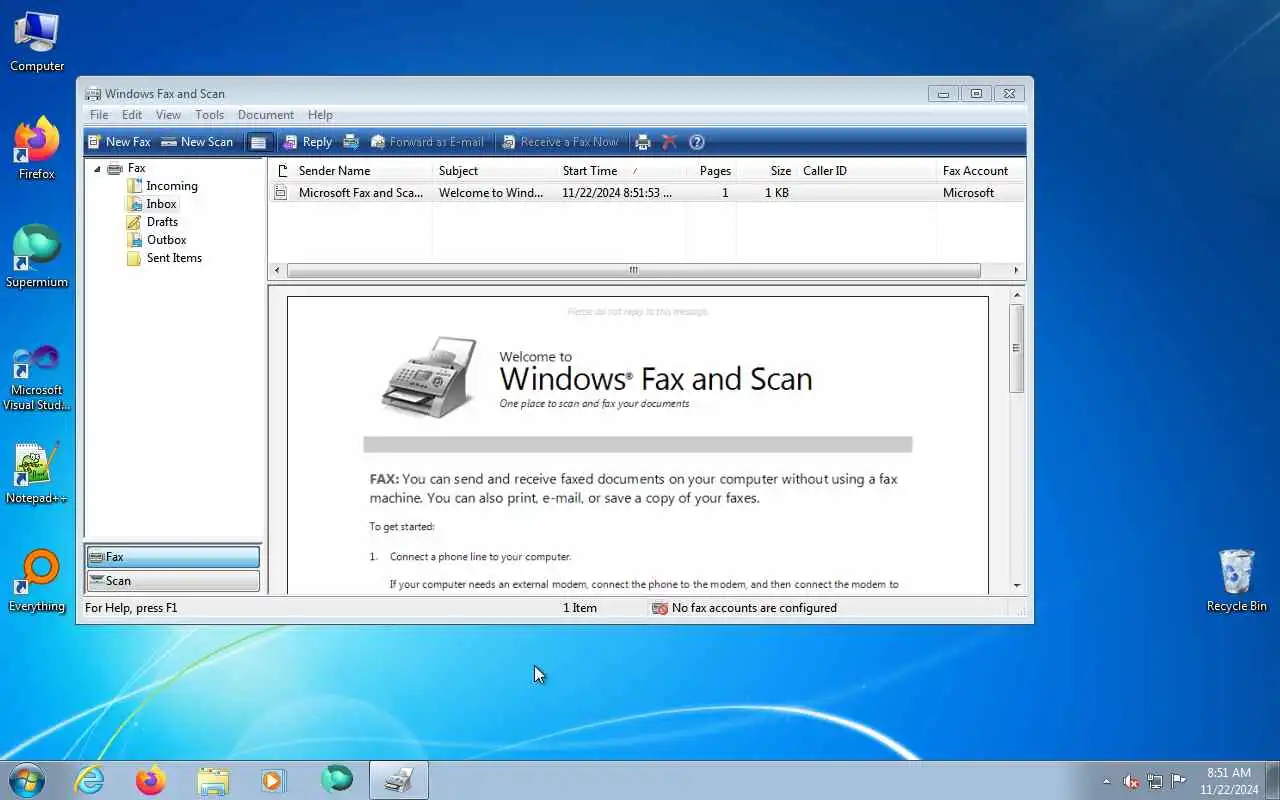
Task: Select the Supermium desktop shortcut
Action: (37, 257)
